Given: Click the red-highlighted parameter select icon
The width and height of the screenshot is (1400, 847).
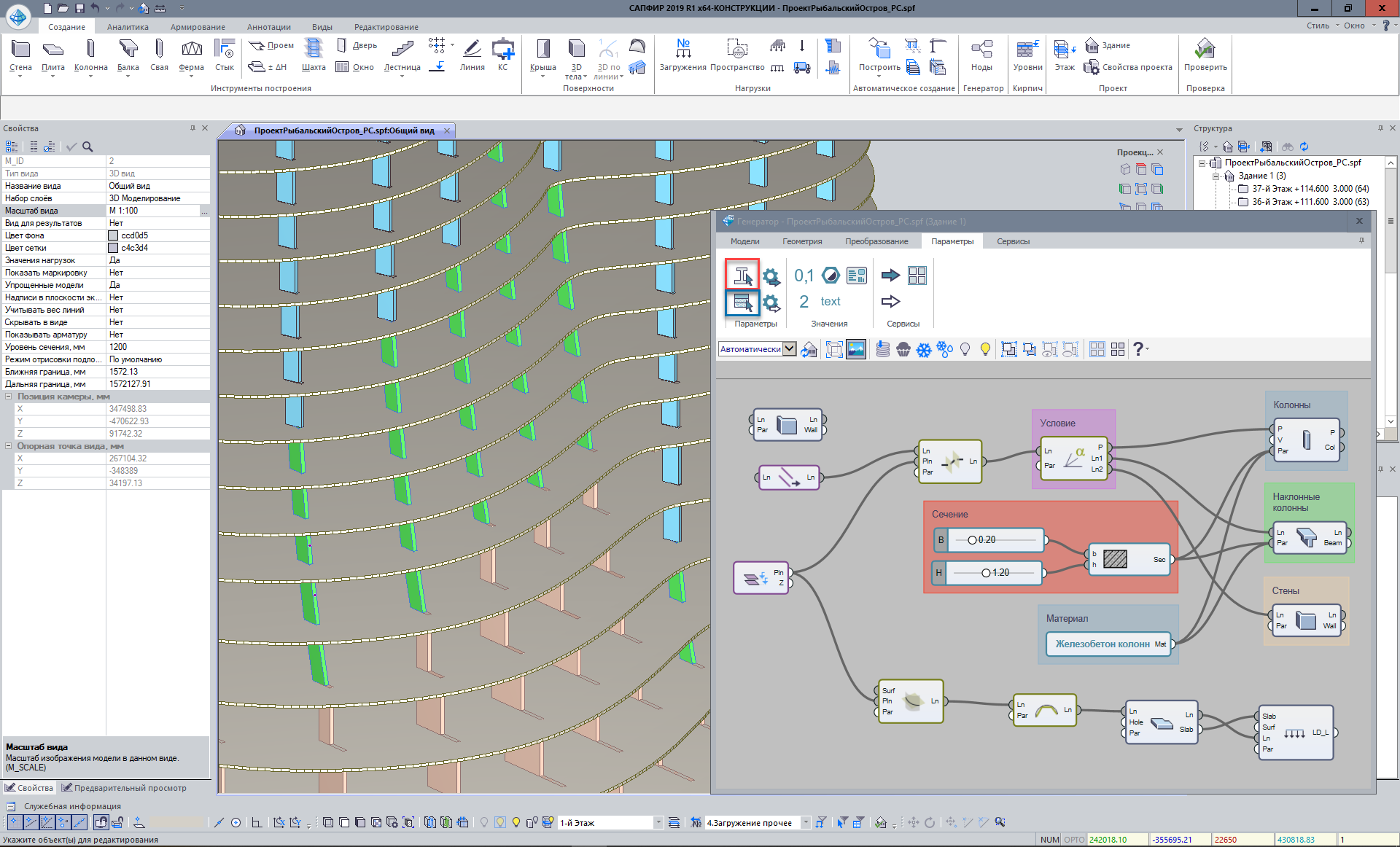Looking at the screenshot, I should pyautogui.click(x=742, y=276).
